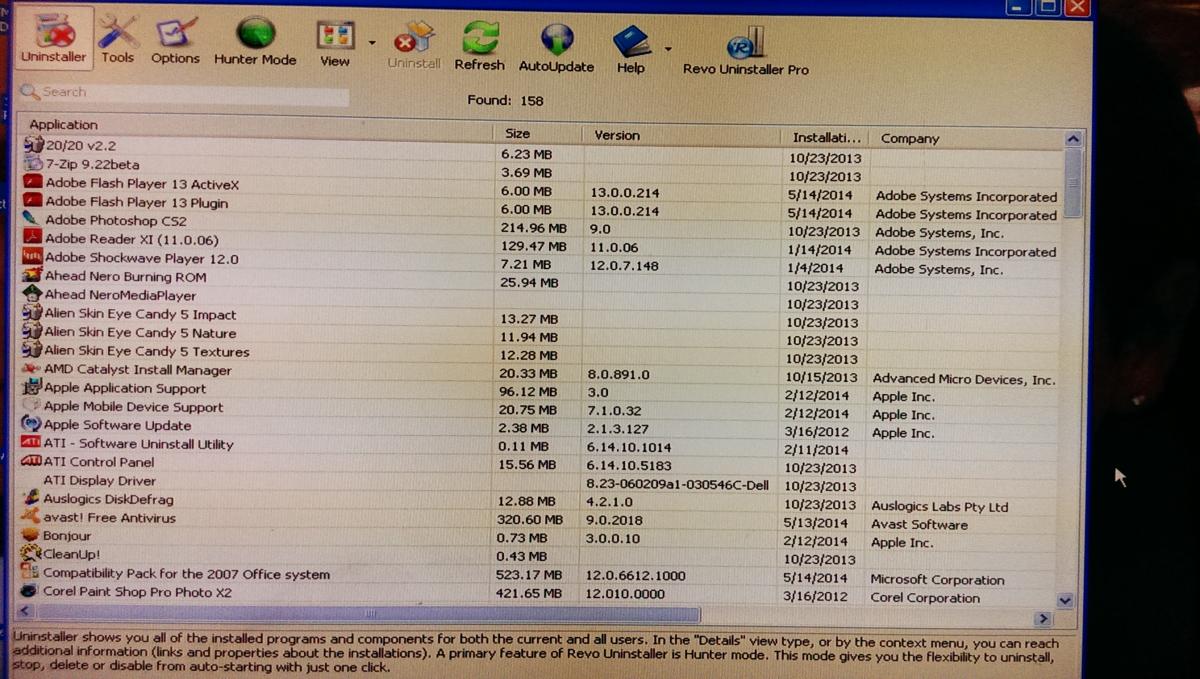
Task: Focus the Search input field
Action: pyautogui.click(x=184, y=94)
